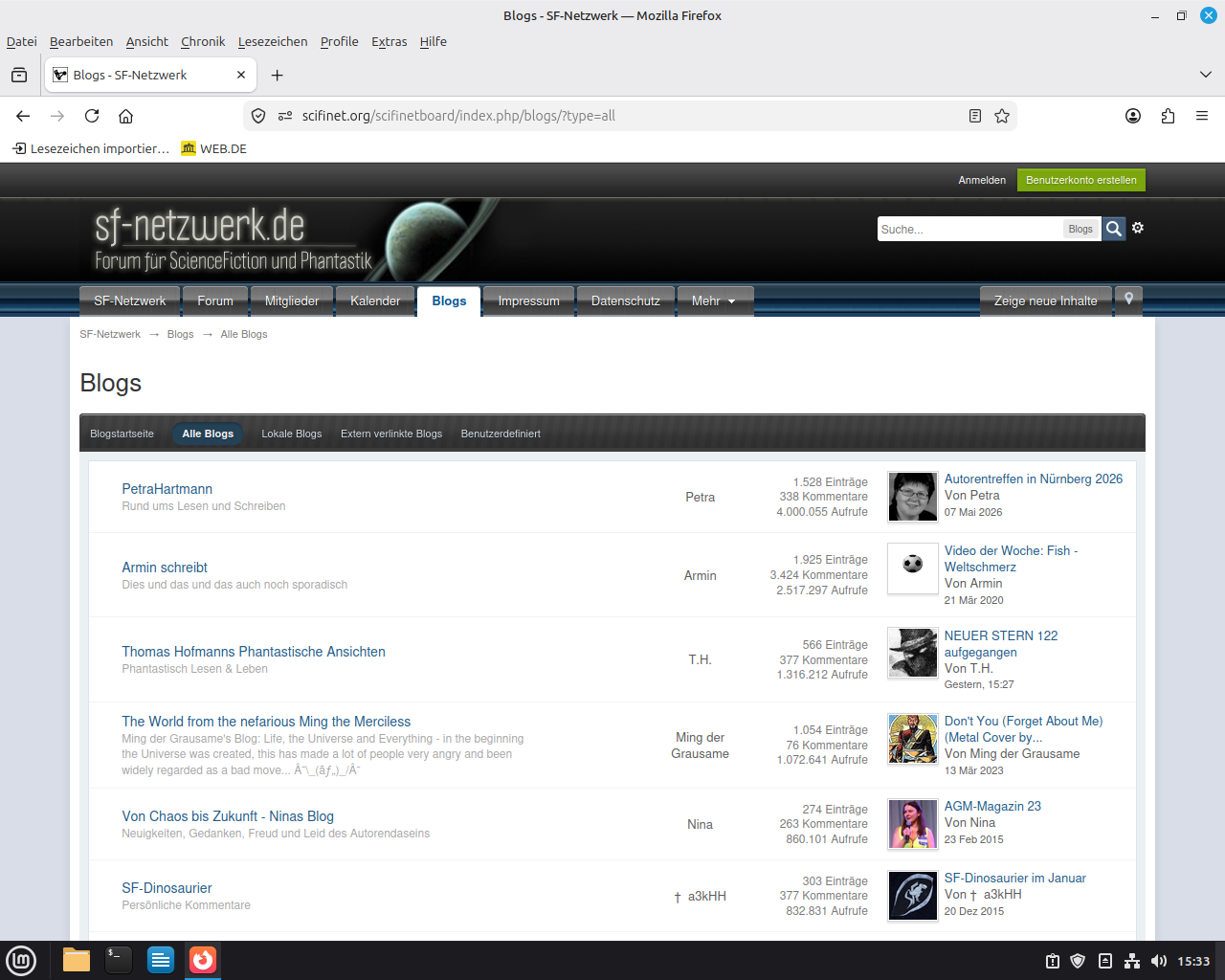Open the Extras menu
1225x980 pixels.
[390, 41]
